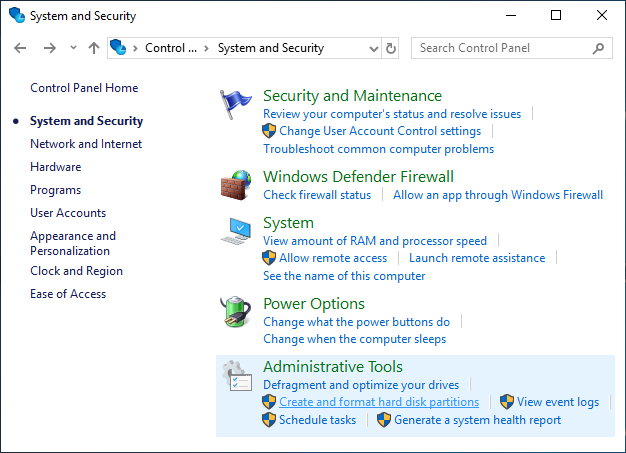The width and height of the screenshot is (626, 453).
Task: Minimize the System and Security window
Action: coord(511,16)
